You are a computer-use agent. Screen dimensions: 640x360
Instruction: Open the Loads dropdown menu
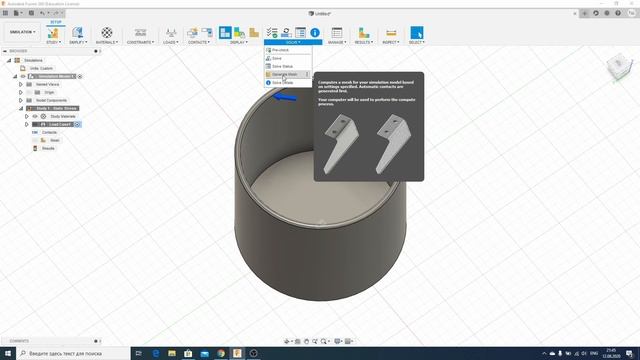[171, 42]
